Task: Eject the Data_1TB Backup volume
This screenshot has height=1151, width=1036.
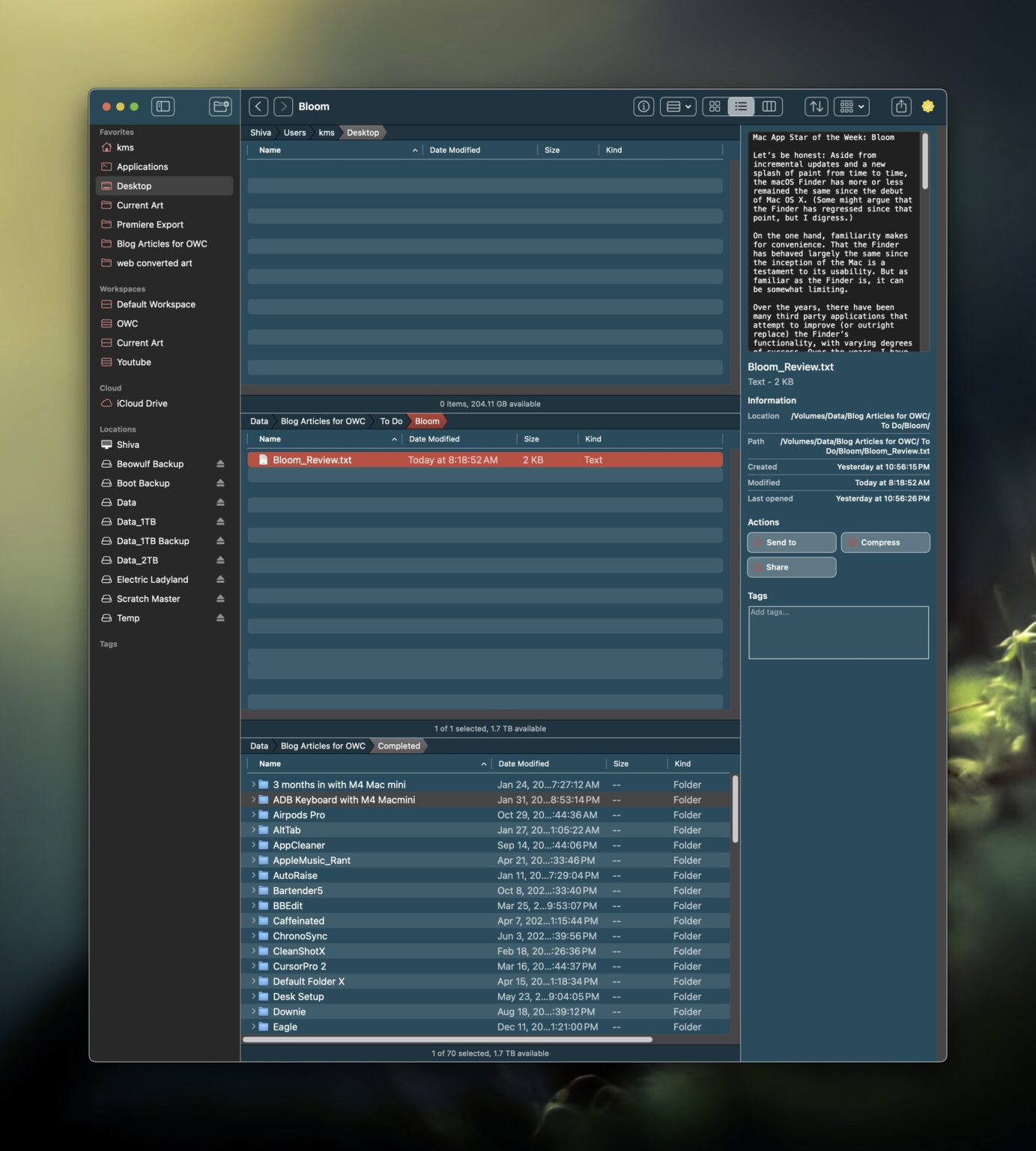Action: pos(220,541)
